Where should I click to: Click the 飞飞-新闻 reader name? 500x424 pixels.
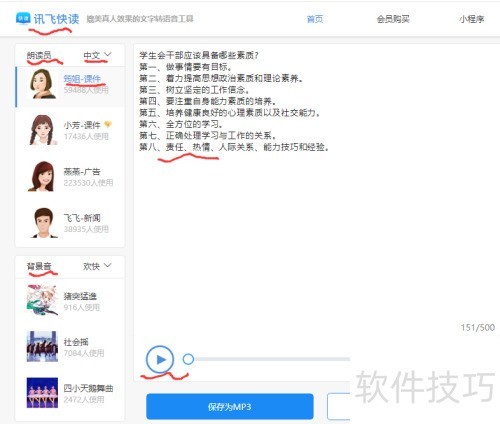click(x=82, y=218)
